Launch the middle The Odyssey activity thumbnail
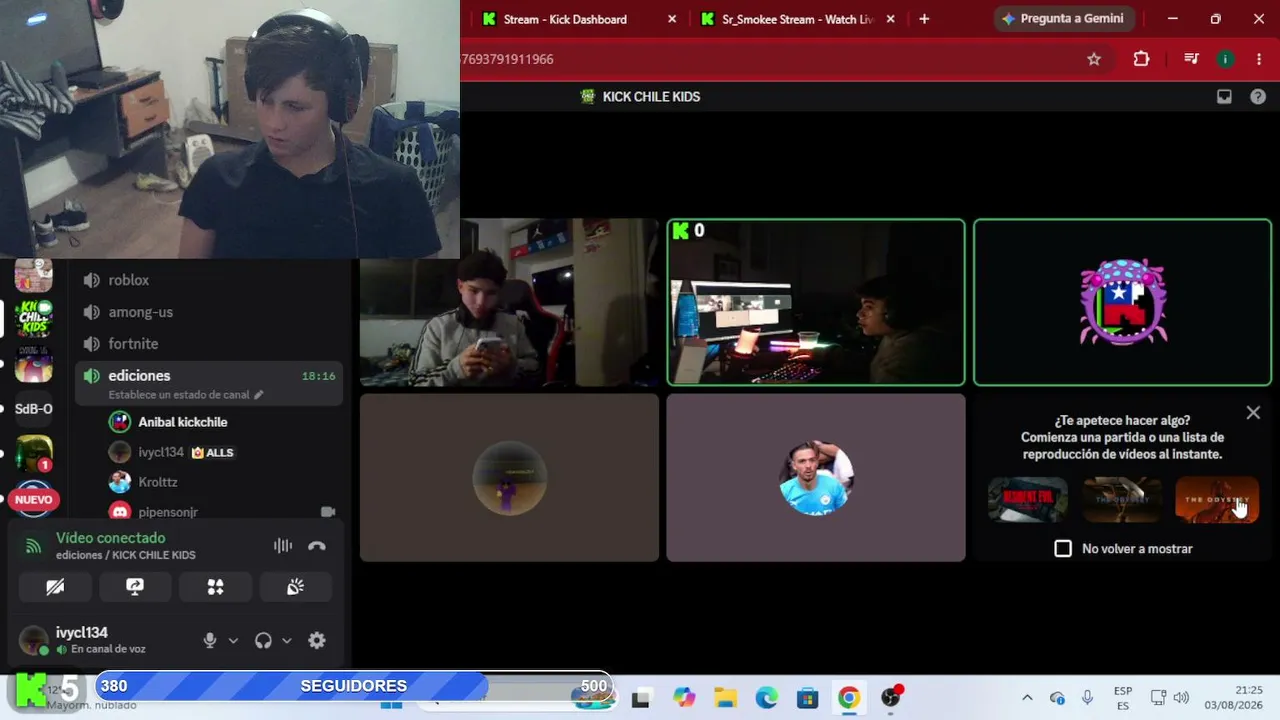This screenshot has height=720, width=1280. point(1122,500)
